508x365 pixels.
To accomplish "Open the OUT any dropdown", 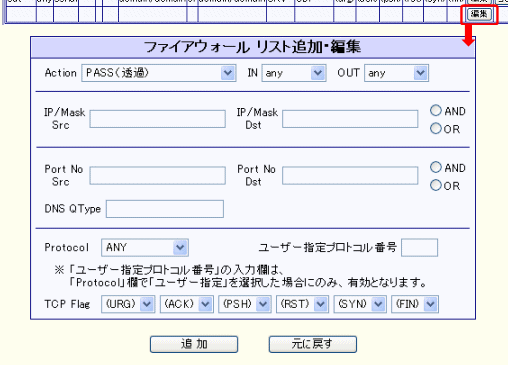I will (396, 73).
